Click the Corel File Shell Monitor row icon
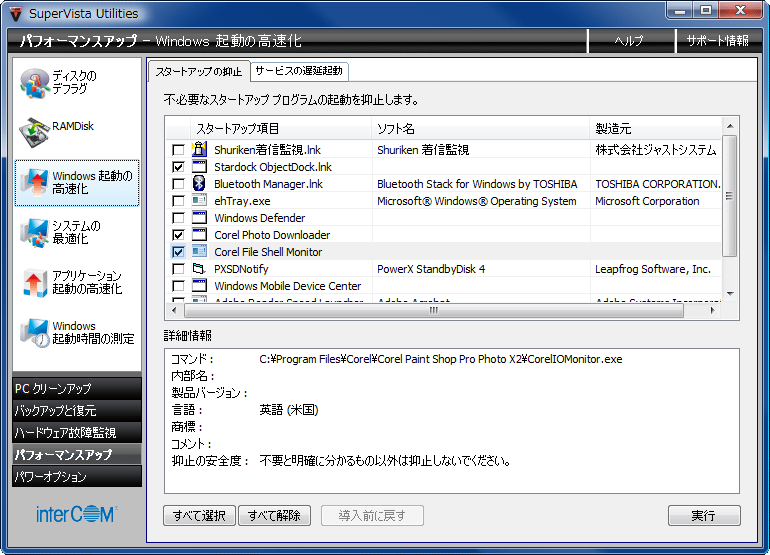This screenshot has width=770, height=555. pos(199,251)
